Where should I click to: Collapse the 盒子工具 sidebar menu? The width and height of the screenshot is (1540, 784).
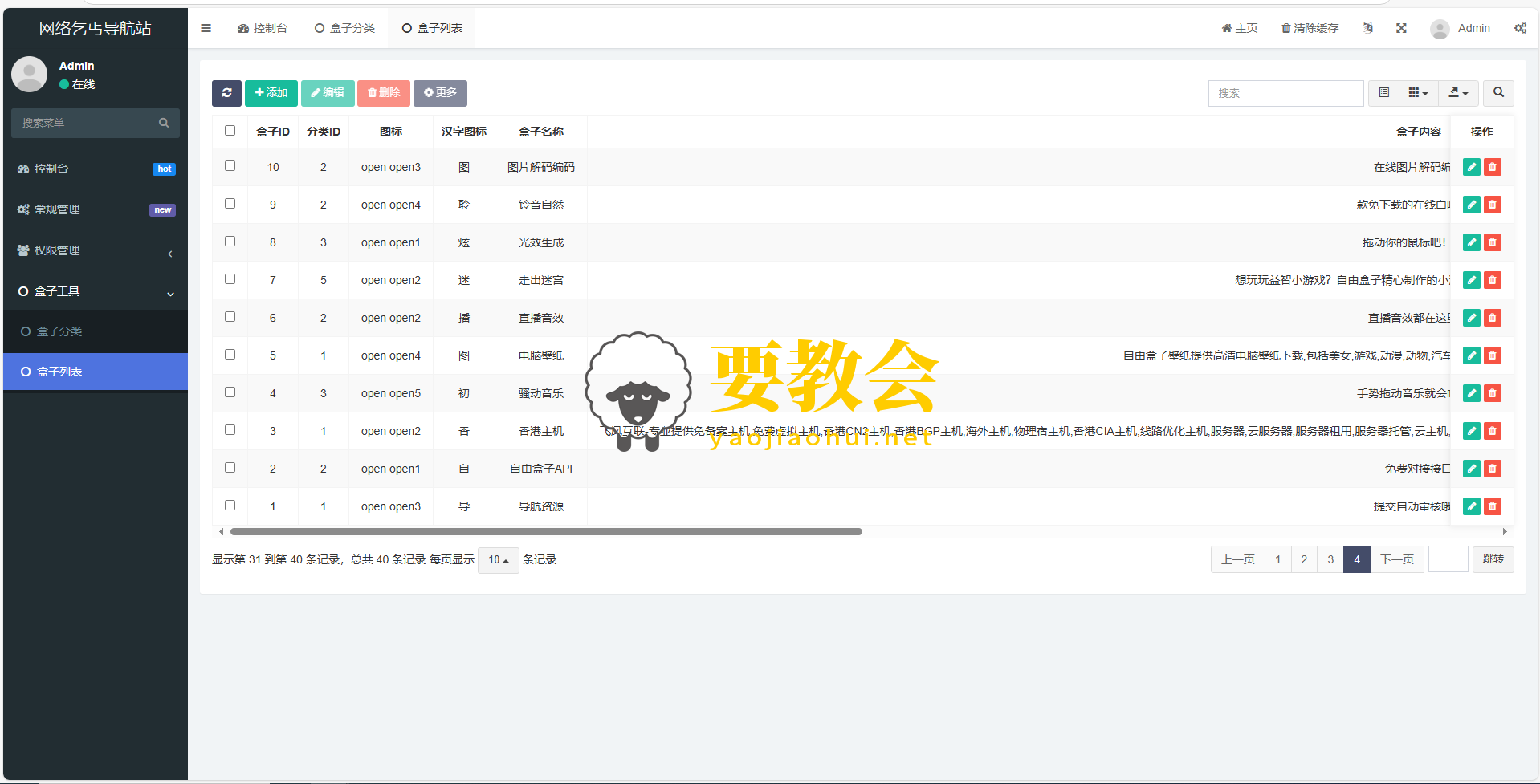click(96, 291)
